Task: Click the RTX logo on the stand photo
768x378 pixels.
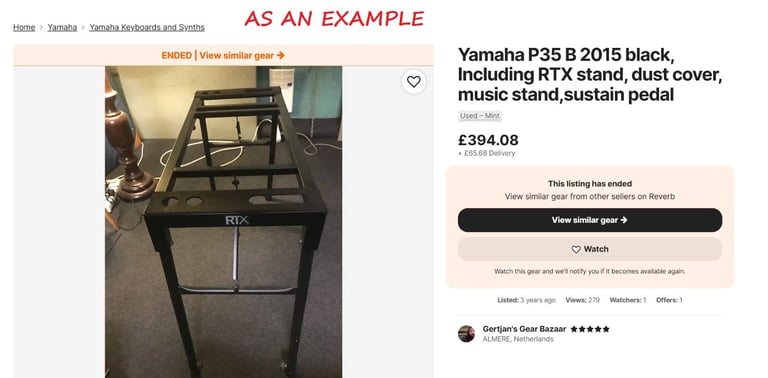Action: [237, 220]
